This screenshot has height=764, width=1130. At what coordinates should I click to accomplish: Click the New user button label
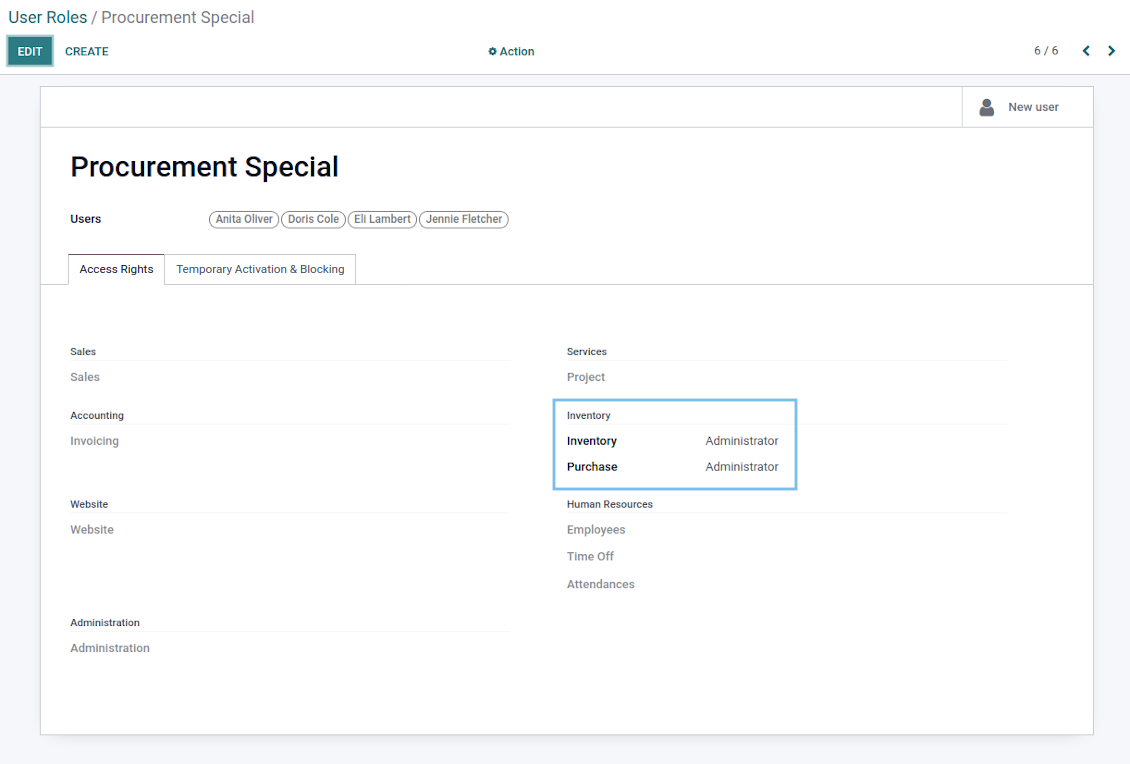click(x=1033, y=107)
